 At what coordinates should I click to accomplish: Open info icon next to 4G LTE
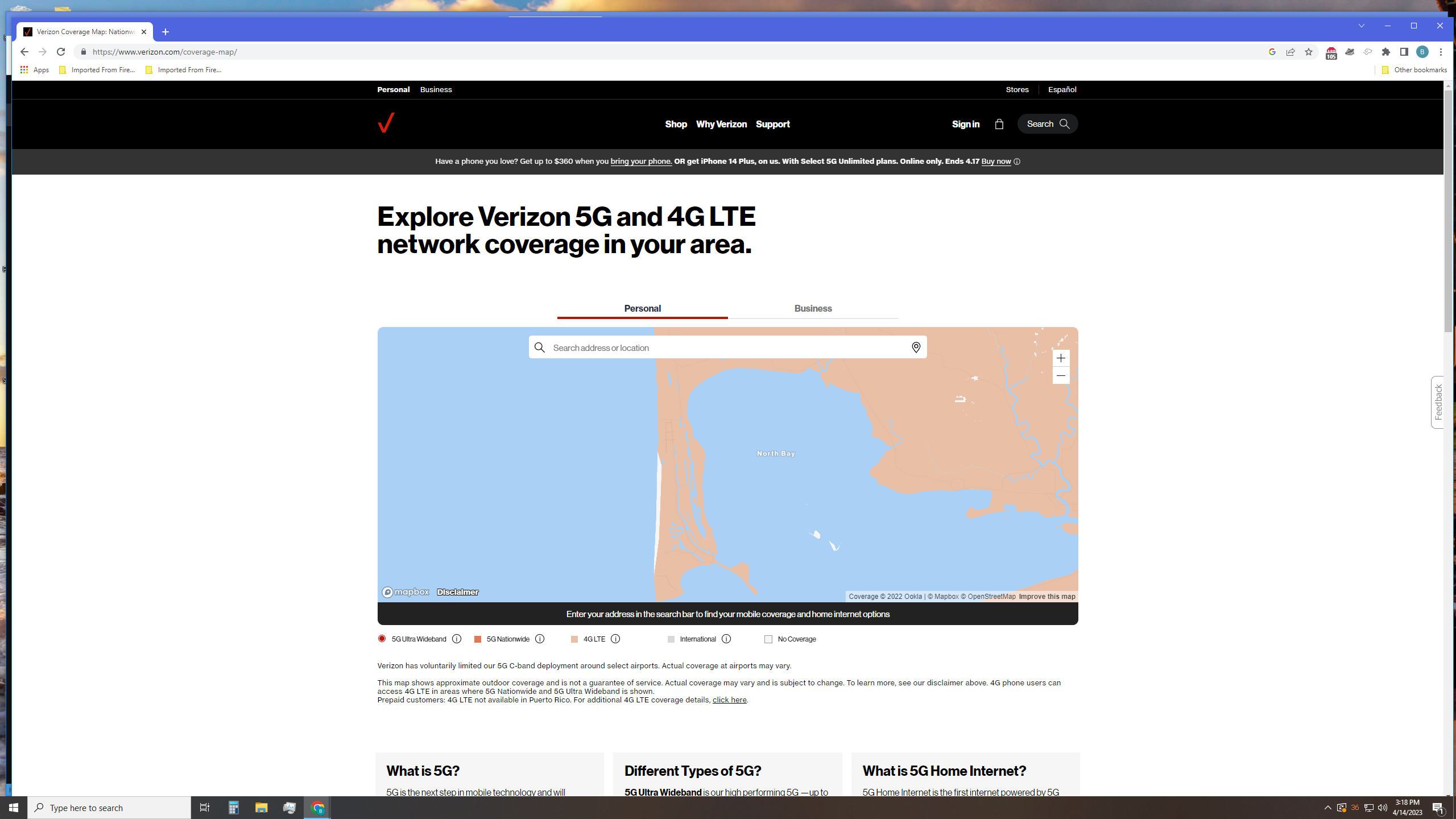click(x=615, y=639)
